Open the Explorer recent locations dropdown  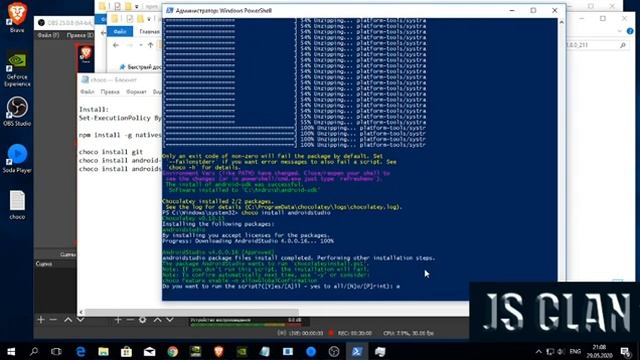[x=141, y=45]
